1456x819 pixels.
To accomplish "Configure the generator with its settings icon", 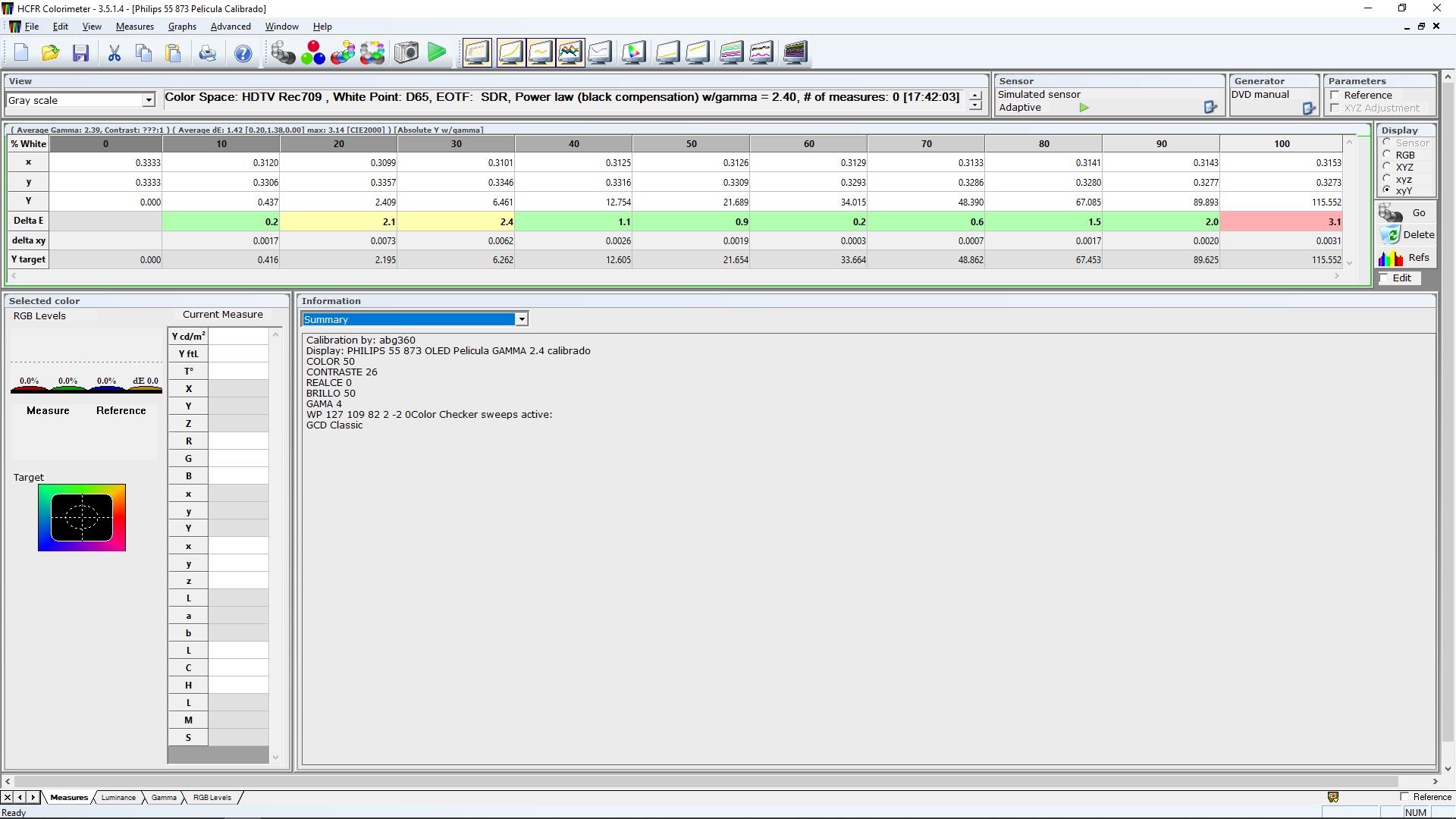I will click(1309, 108).
